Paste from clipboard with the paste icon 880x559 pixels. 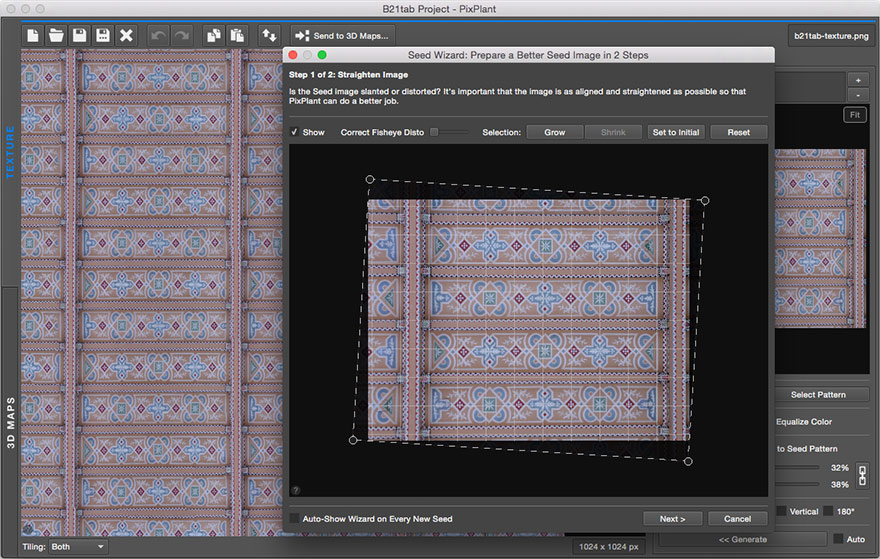pyautogui.click(x=237, y=35)
